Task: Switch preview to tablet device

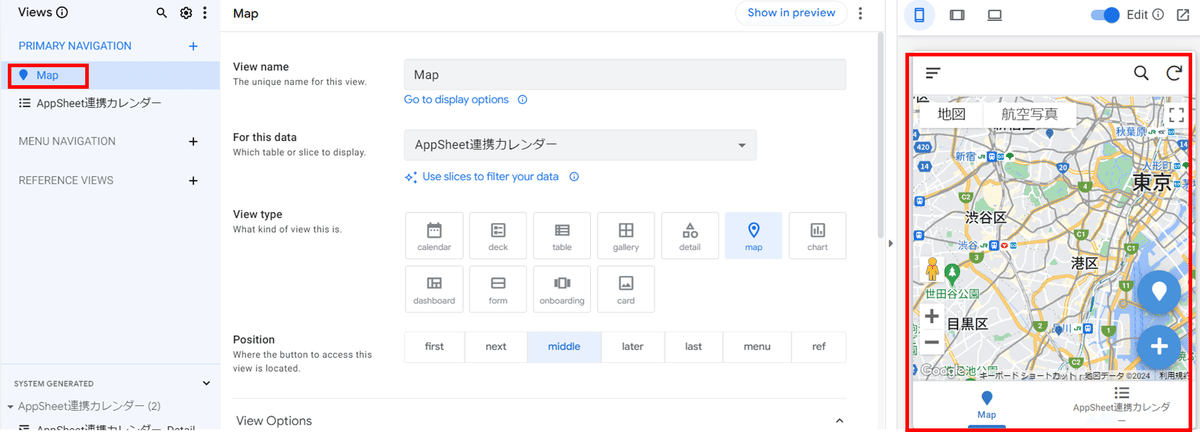Action: click(x=957, y=15)
